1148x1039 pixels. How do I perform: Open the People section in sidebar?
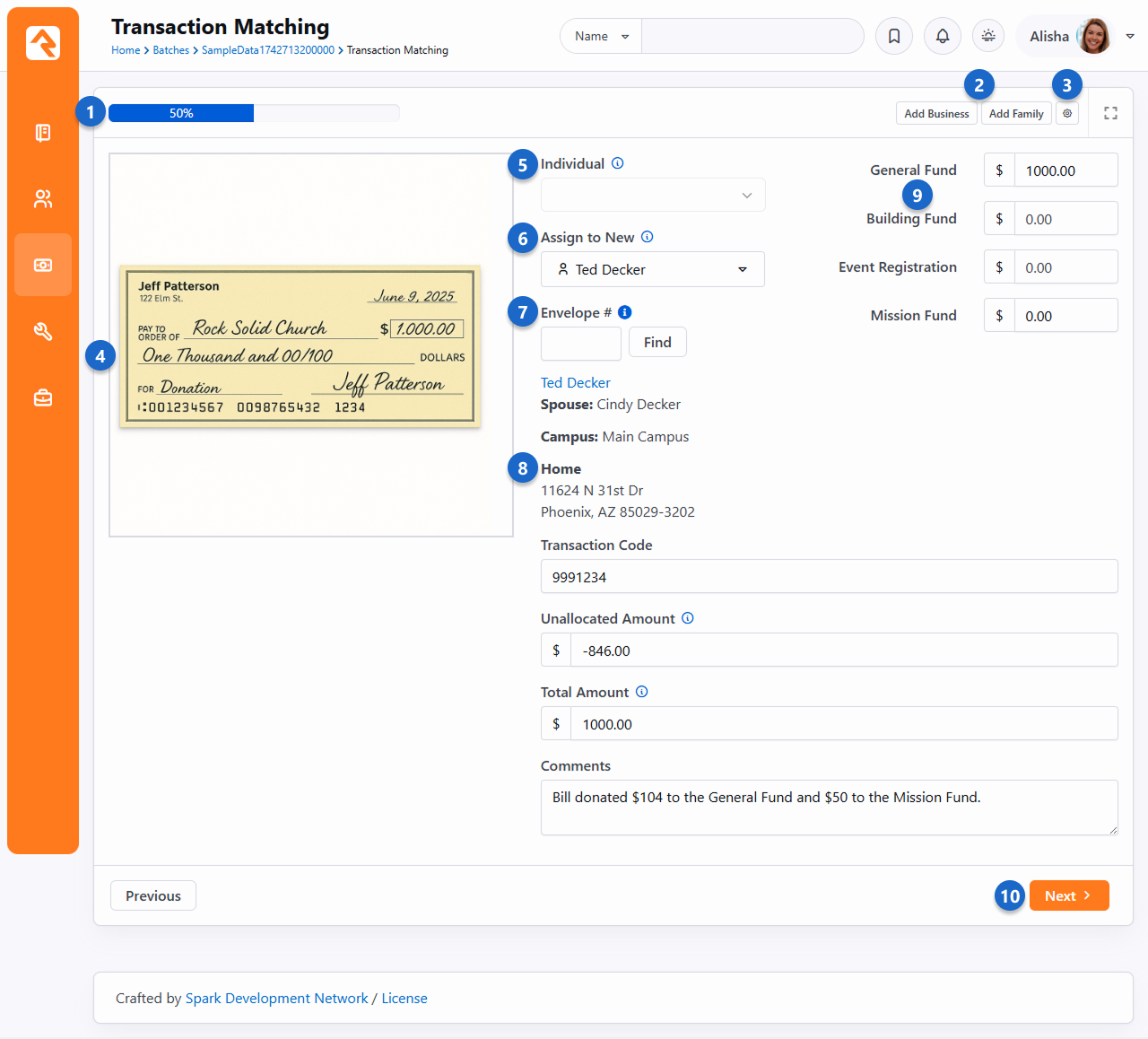tap(43, 199)
